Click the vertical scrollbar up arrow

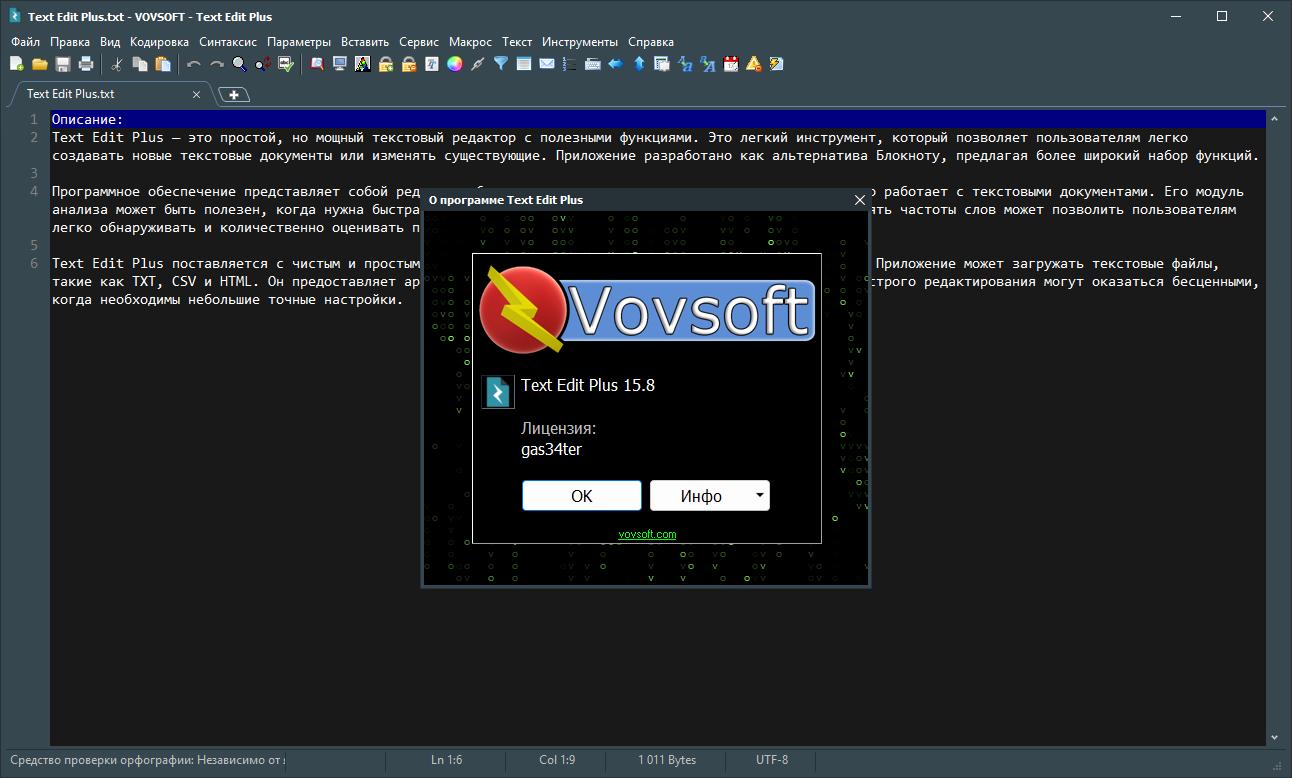coord(1273,118)
